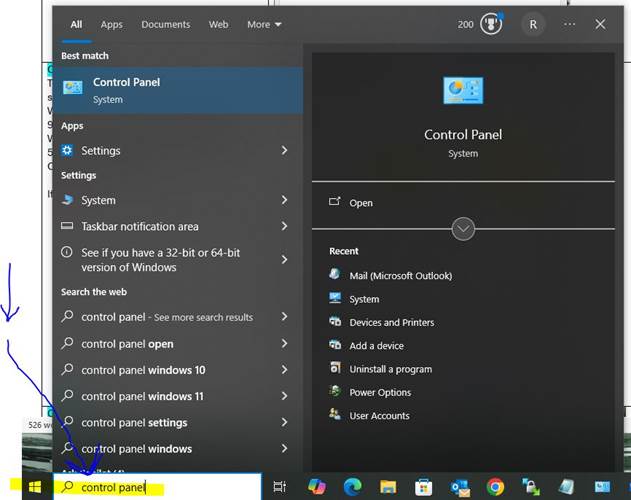Image resolution: width=631 pixels, height=500 pixels.
Task: Open Outlook from the taskbar
Action: 460,488
